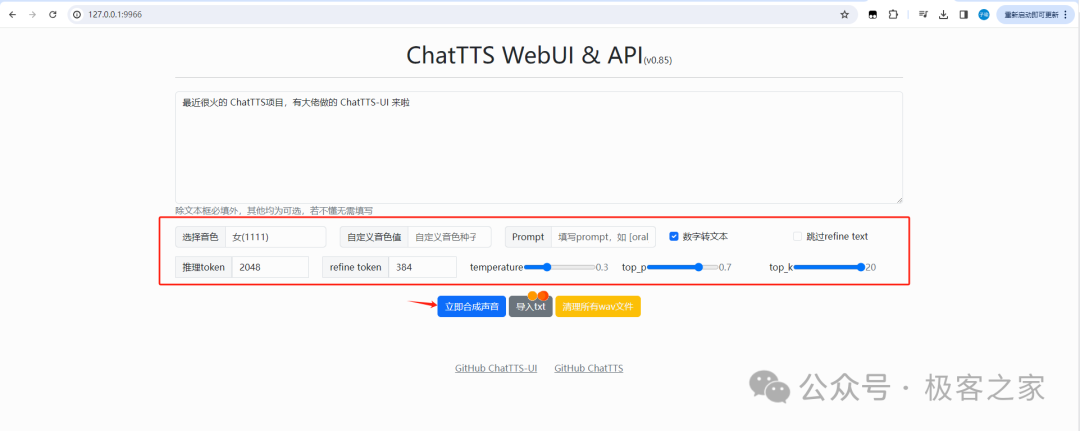Toggle the browser side panel icon
The height and width of the screenshot is (431, 1080).
tap(964, 14)
